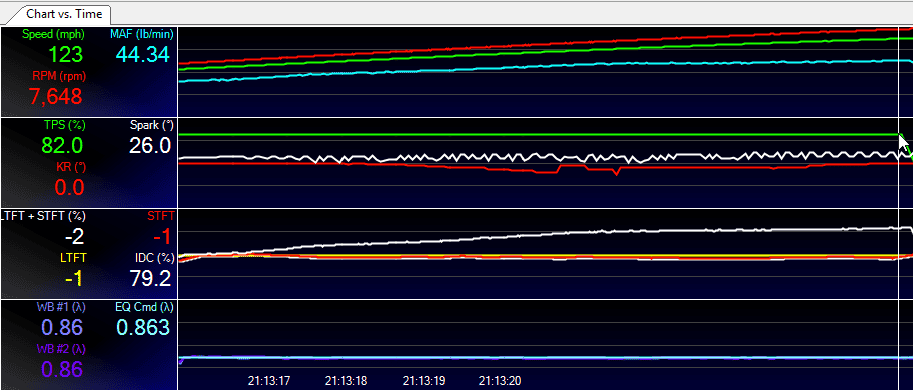The width and height of the screenshot is (913, 390).
Task: Select the yellow LTFT value -1
Action: 75,279
